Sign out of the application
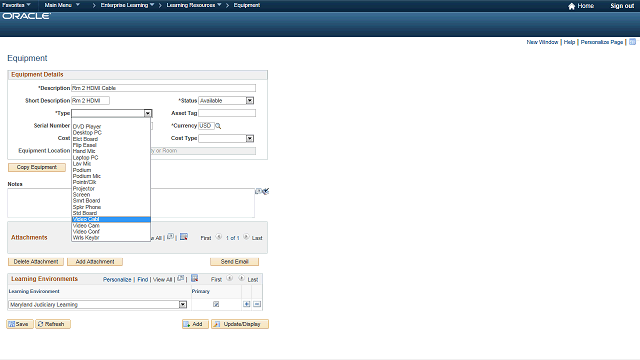Viewport: 640px width, 360px height. tap(622, 6)
